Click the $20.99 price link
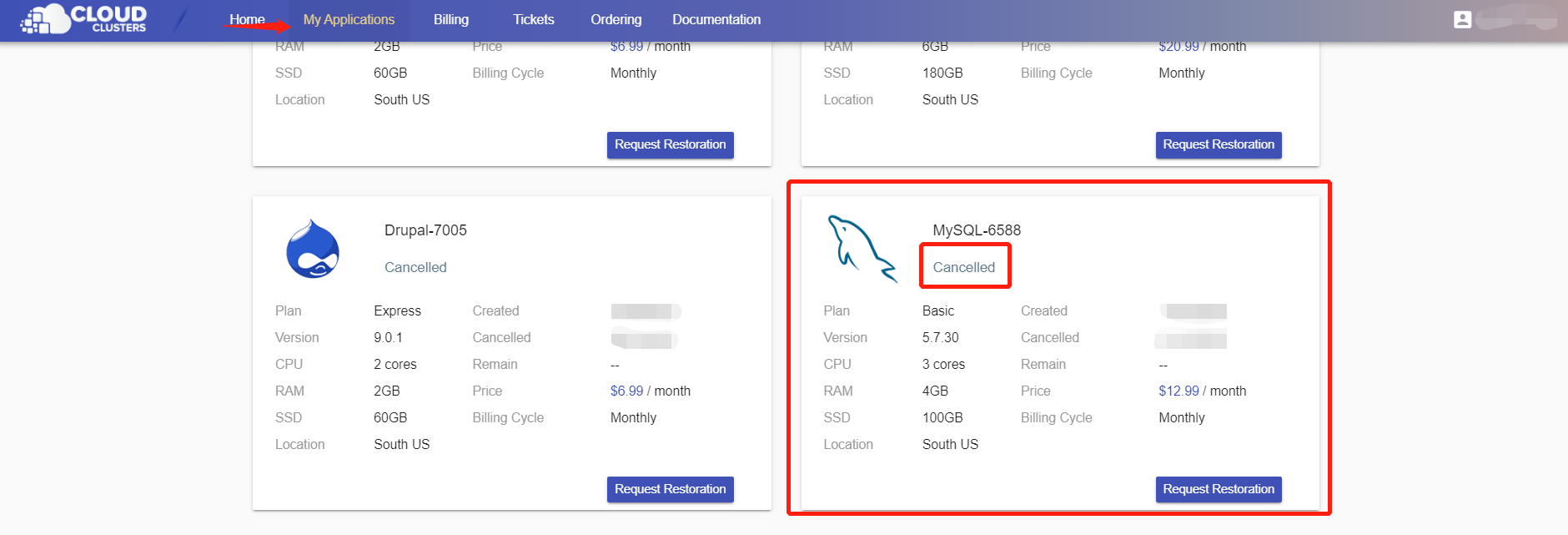Image resolution: width=1568 pixels, height=535 pixels. tap(1179, 47)
